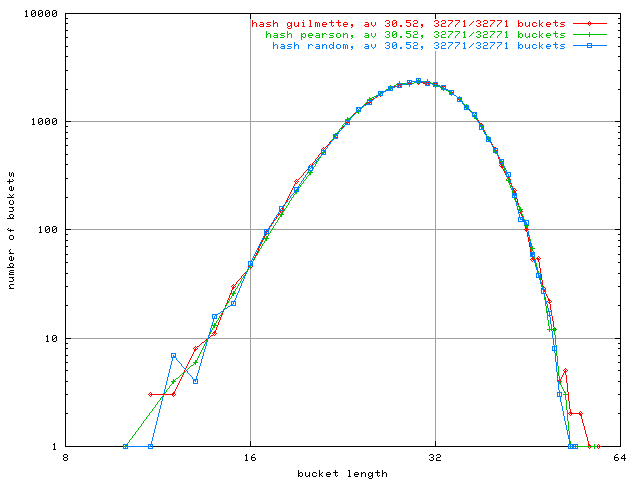
Task: Click the x-axis tick label 16
Action: (x=250, y=460)
